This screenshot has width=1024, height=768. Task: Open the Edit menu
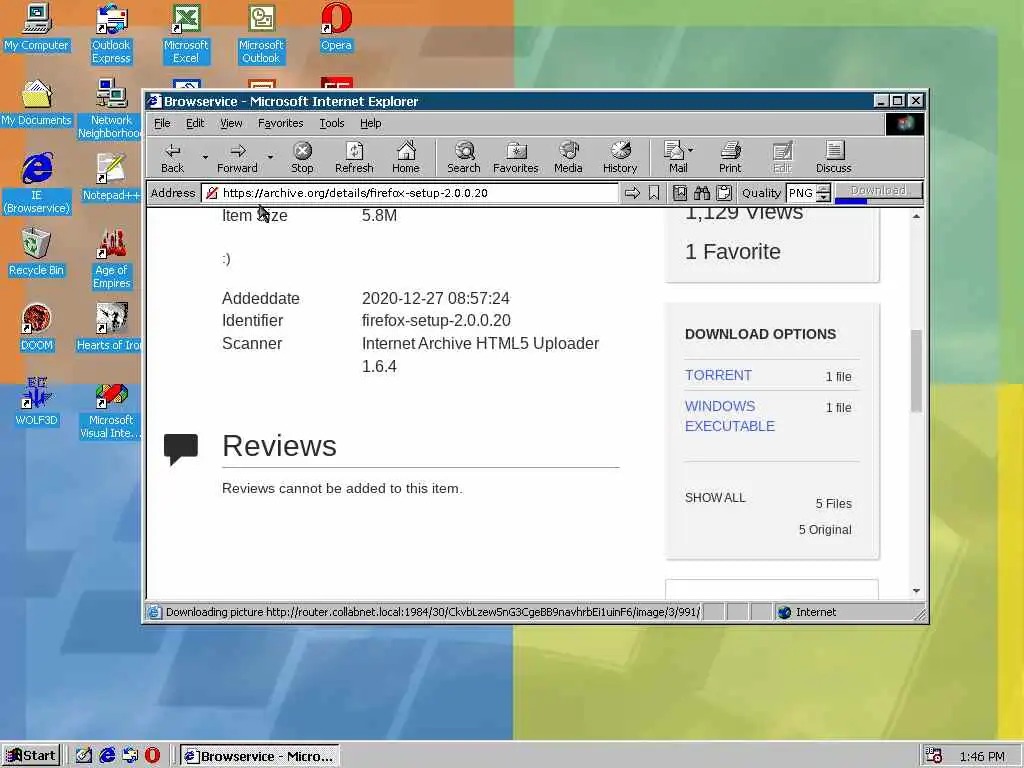[x=195, y=123]
